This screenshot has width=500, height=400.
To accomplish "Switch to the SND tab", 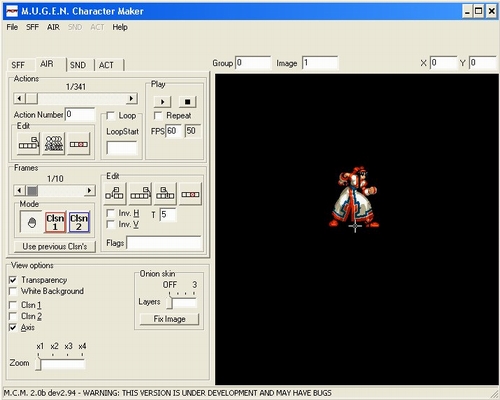I will [78, 65].
